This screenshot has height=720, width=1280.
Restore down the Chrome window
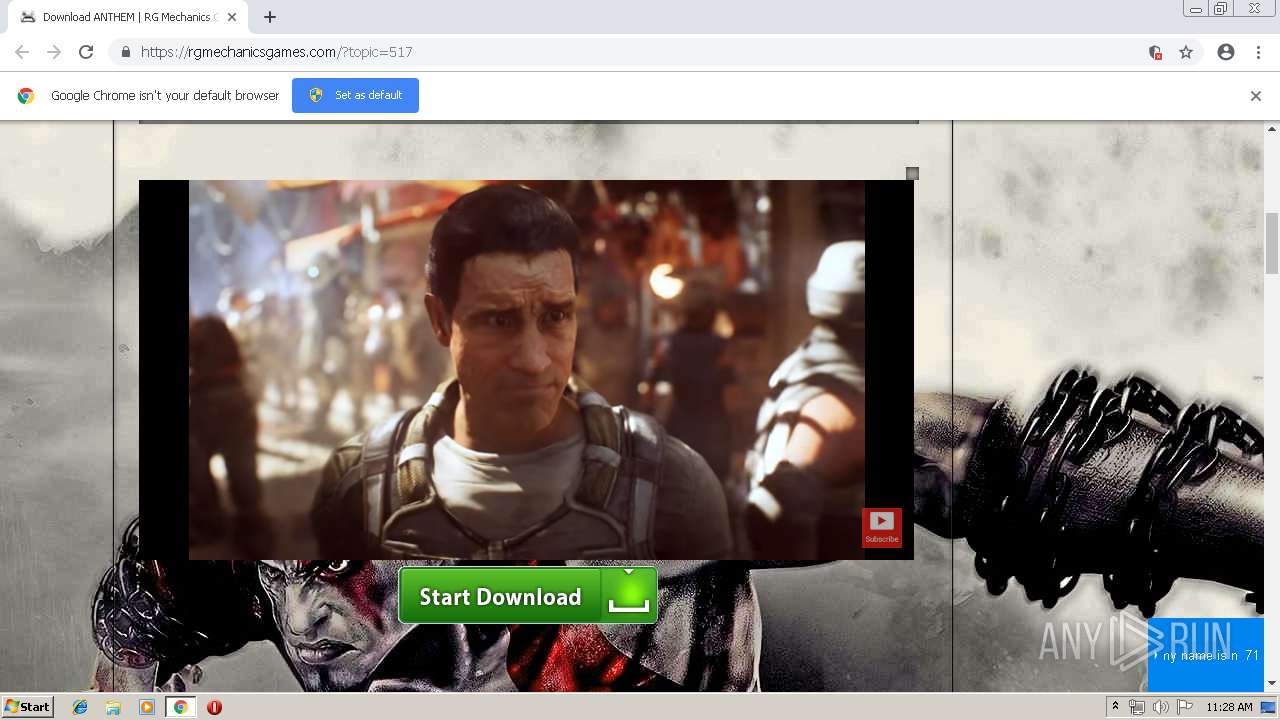[x=1221, y=9]
